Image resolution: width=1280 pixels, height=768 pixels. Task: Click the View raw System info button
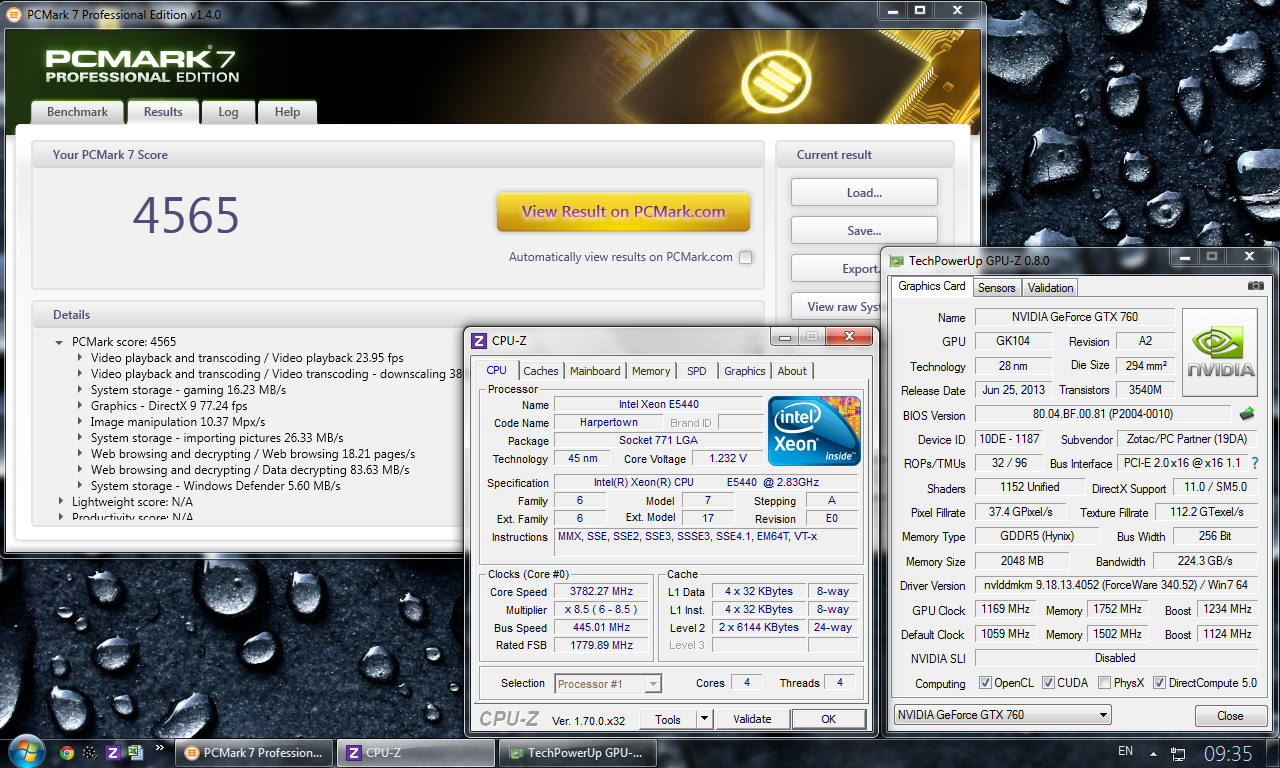tap(835, 307)
